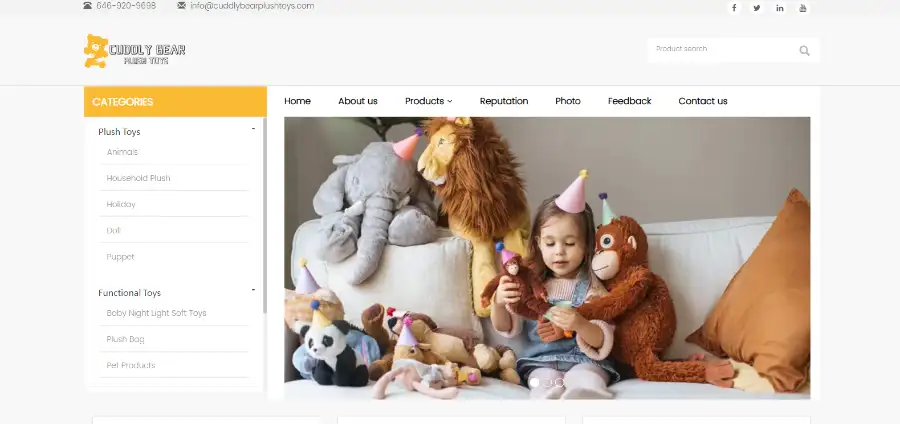Select the Doll subcategory

[x=114, y=231]
